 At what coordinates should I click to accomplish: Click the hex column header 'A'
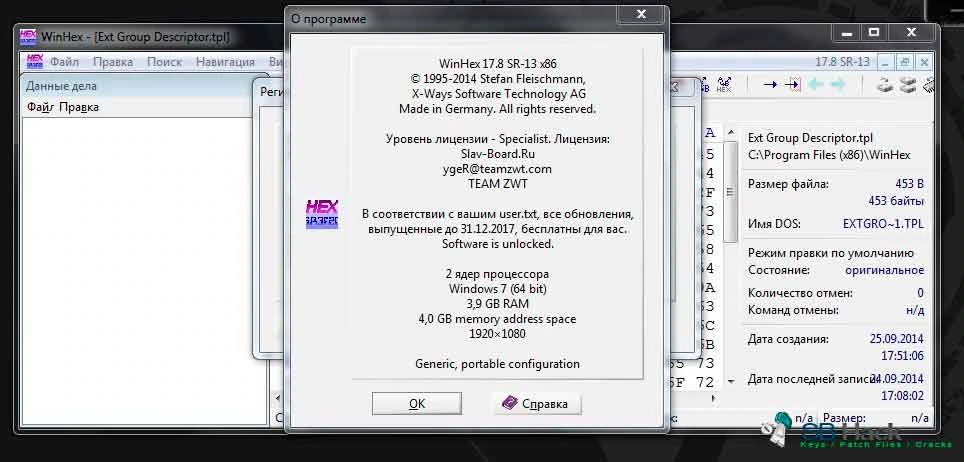[710, 133]
